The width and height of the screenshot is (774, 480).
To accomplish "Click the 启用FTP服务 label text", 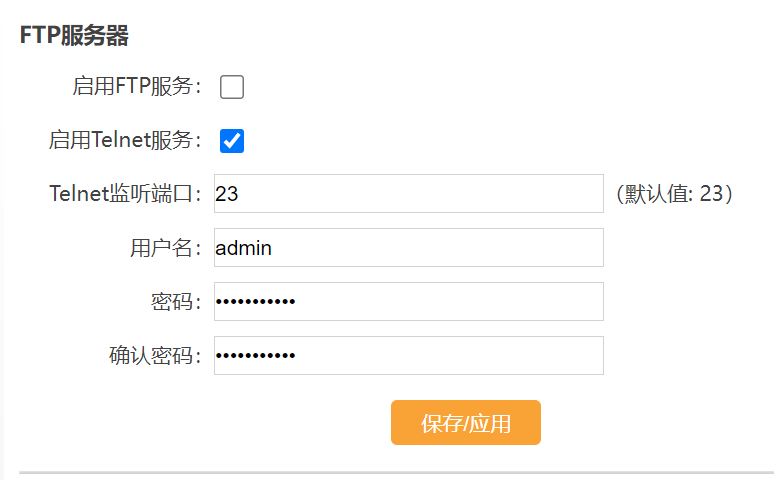I will tap(136, 87).
